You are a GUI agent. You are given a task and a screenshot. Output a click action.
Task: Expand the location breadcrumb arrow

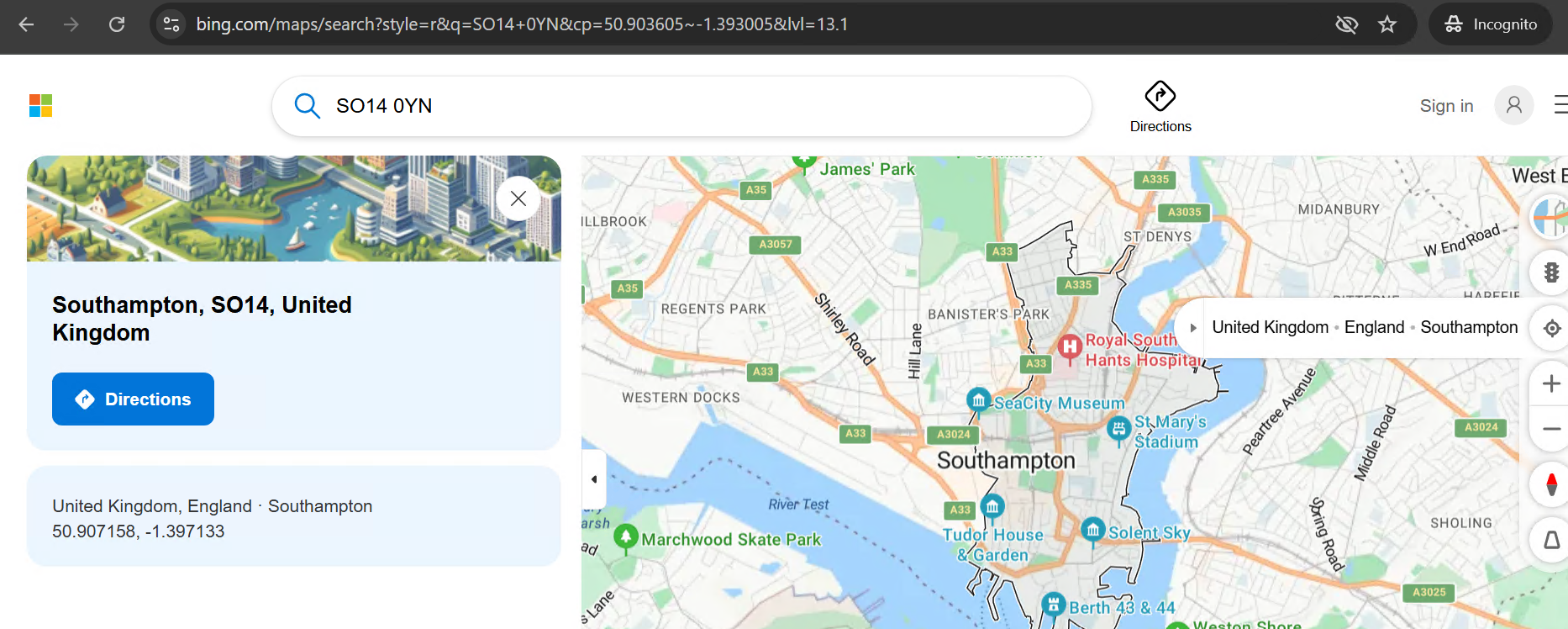[x=1192, y=328]
